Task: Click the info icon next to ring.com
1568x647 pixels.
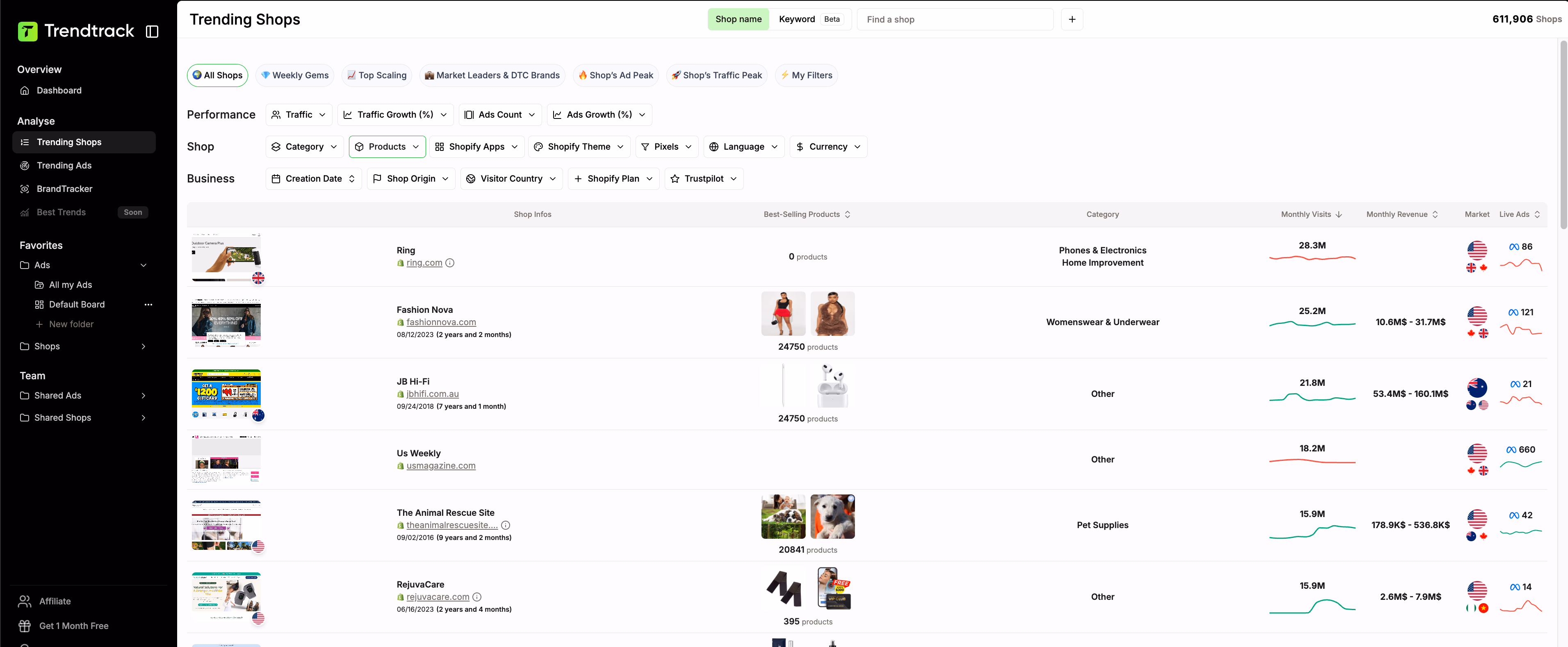Action: [450, 263]
